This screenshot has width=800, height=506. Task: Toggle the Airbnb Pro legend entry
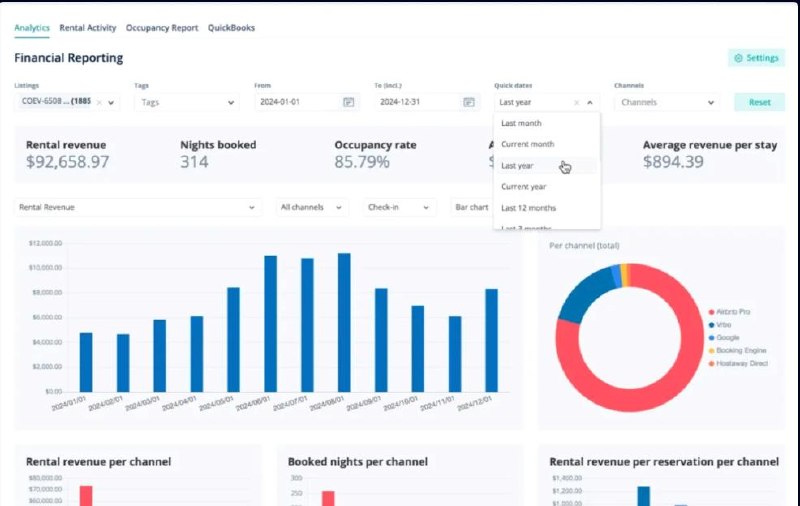pos(729,312)
